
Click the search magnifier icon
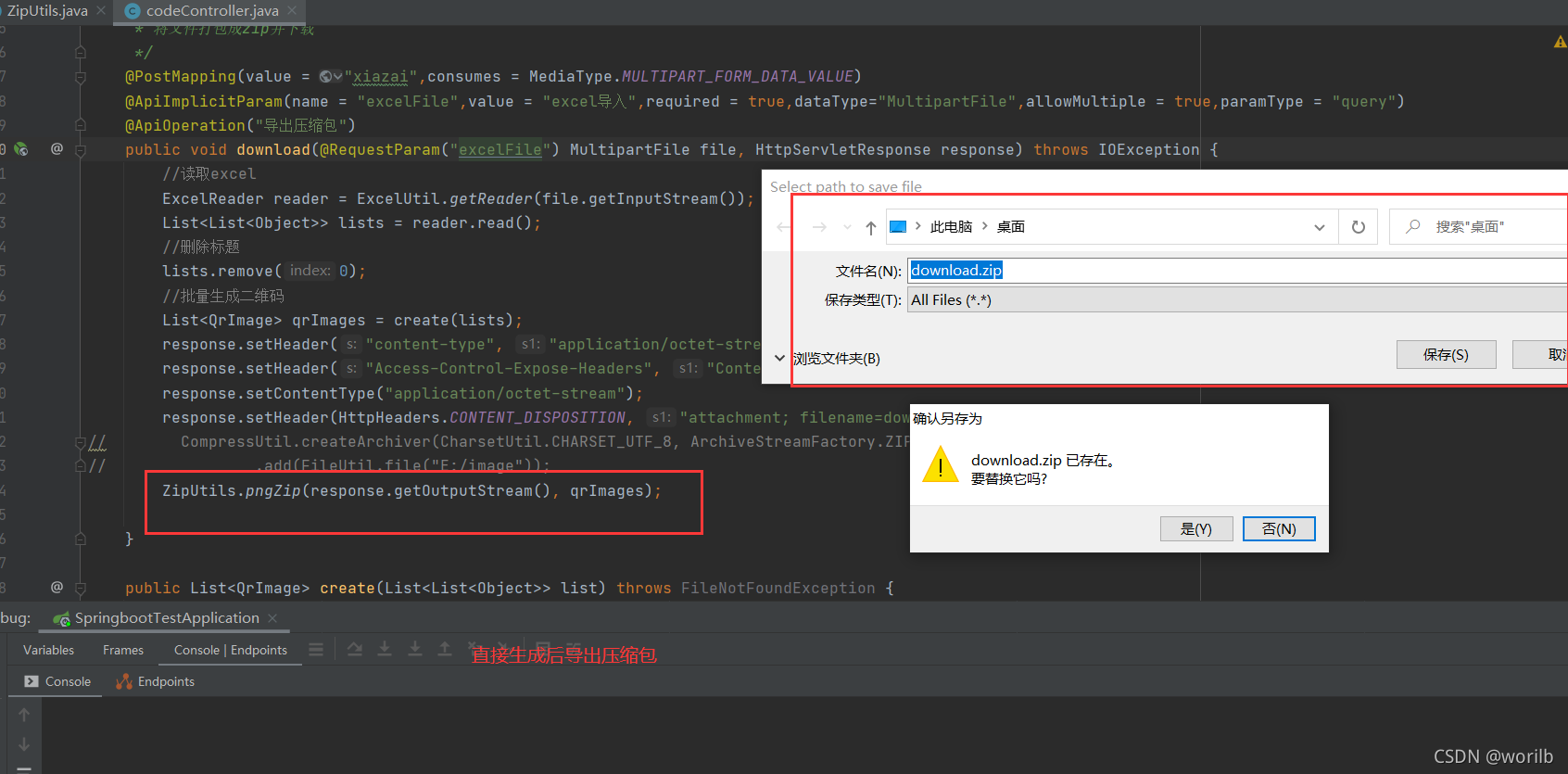pos(1413,226)
